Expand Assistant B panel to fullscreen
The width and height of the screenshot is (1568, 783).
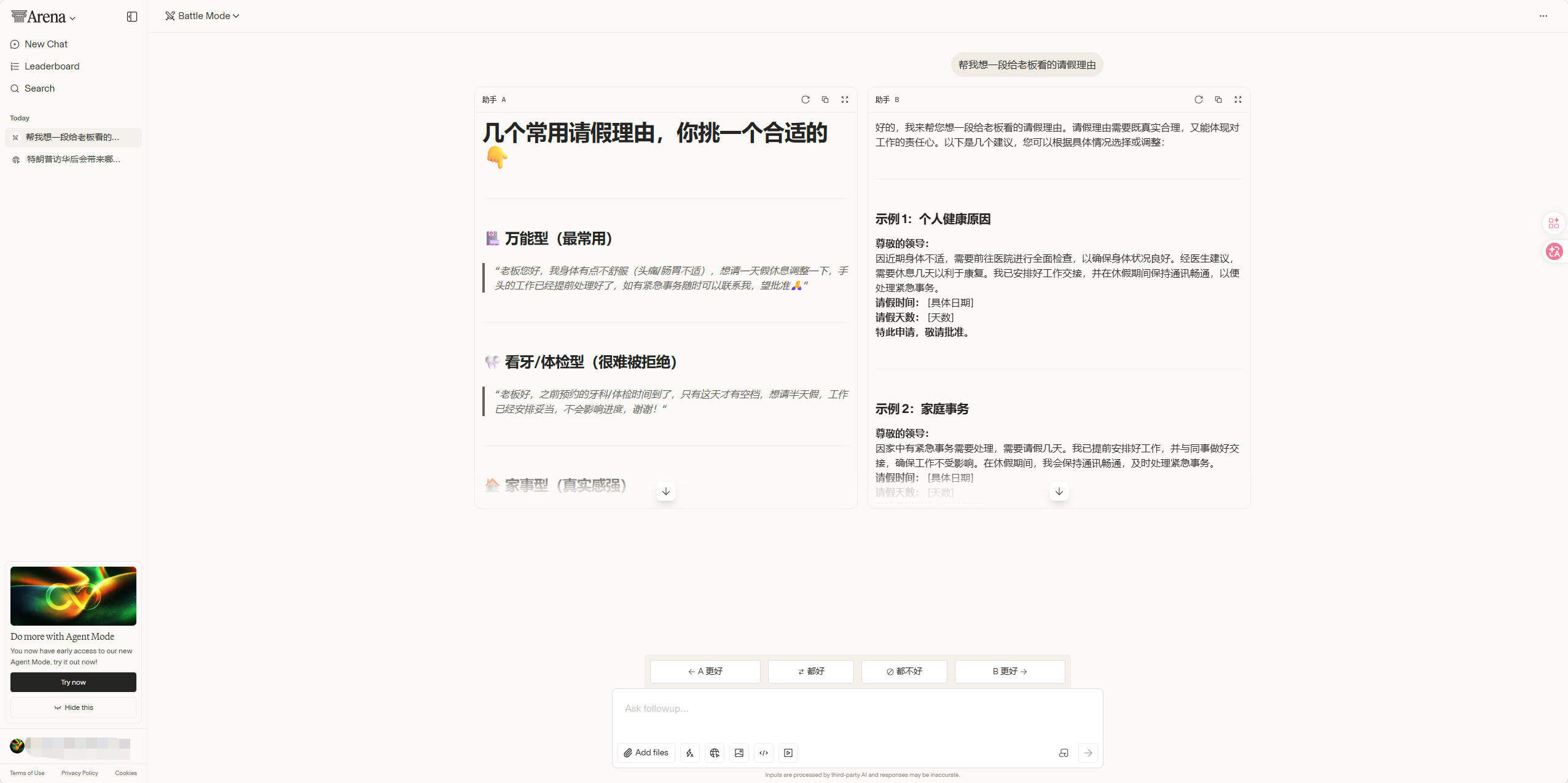[x=1237, y=100]
